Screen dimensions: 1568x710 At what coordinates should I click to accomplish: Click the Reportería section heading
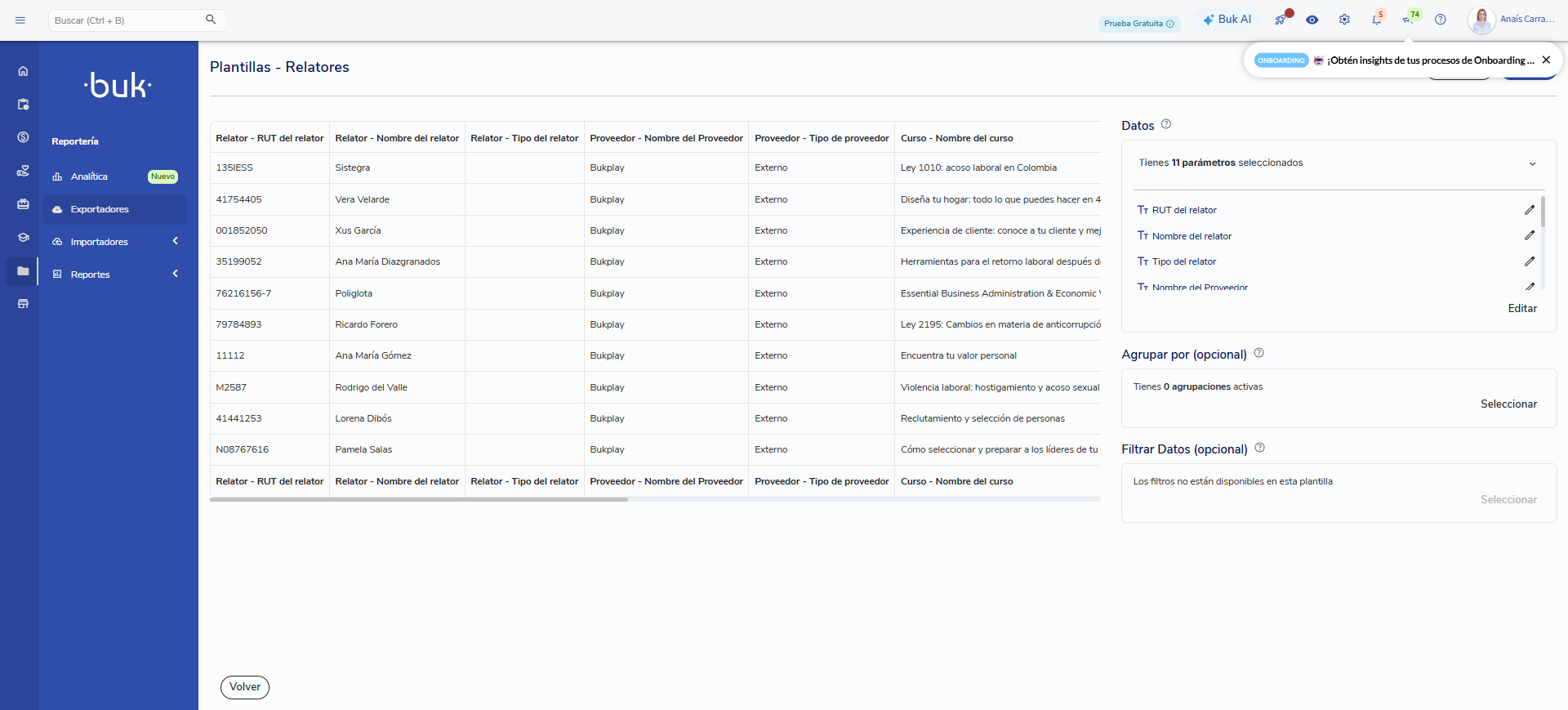point(75,141)
